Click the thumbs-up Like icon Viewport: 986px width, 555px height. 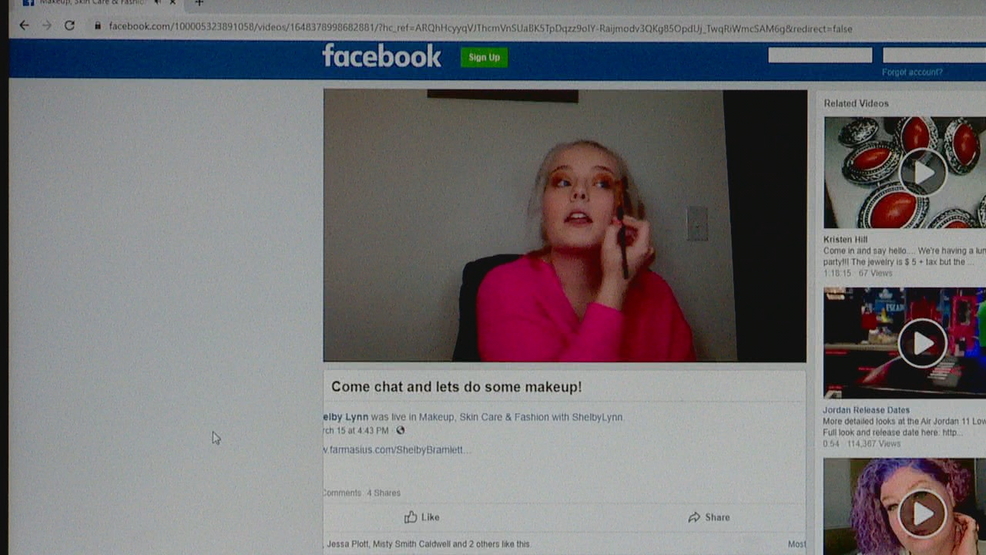[x=410, y=517]
